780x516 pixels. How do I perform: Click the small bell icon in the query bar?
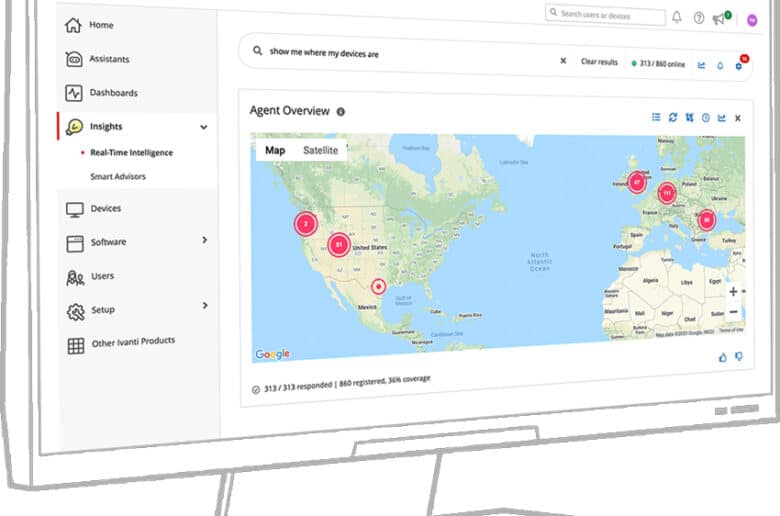[720, 66]
